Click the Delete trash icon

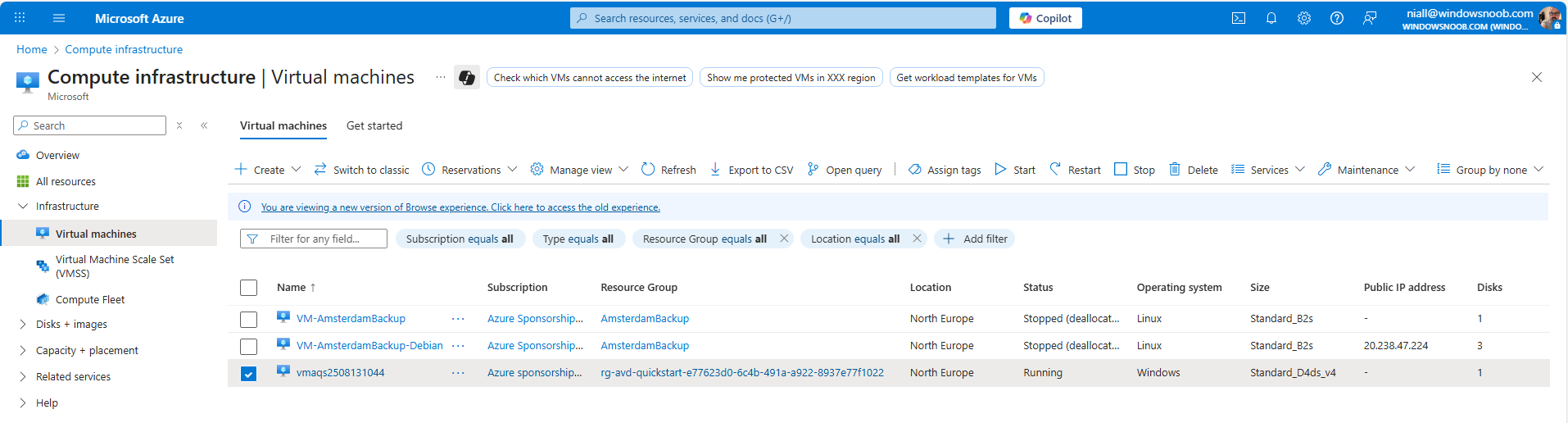click(1174, 170)
